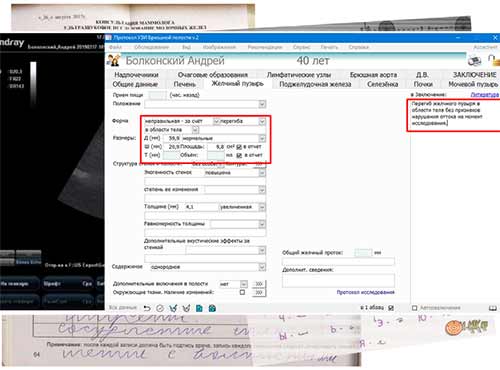Screen dimensions: 500x370
Task: Click the blue document icon in the bottom toolbar
Action: tap(199, 308)
